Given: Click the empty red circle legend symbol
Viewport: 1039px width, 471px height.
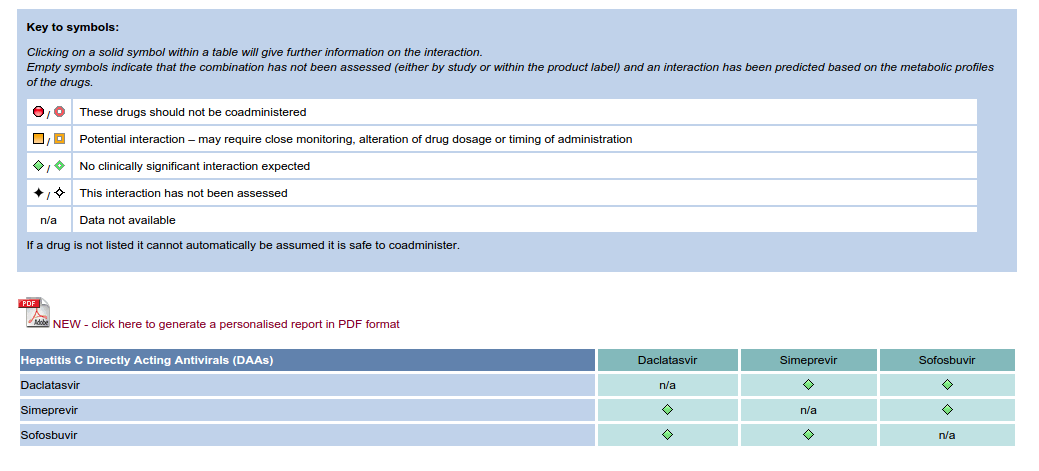Looking at the screenshot, I should point(60,111).
